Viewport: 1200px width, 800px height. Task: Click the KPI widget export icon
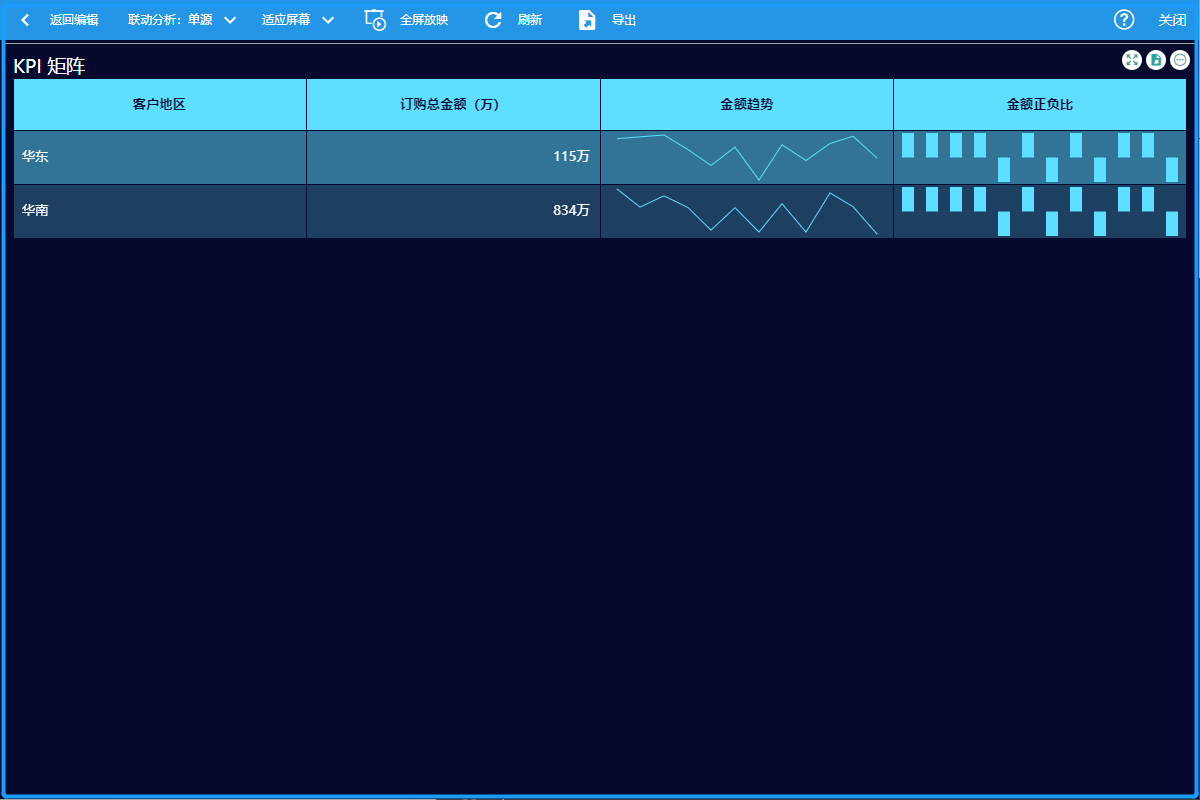1156,60
